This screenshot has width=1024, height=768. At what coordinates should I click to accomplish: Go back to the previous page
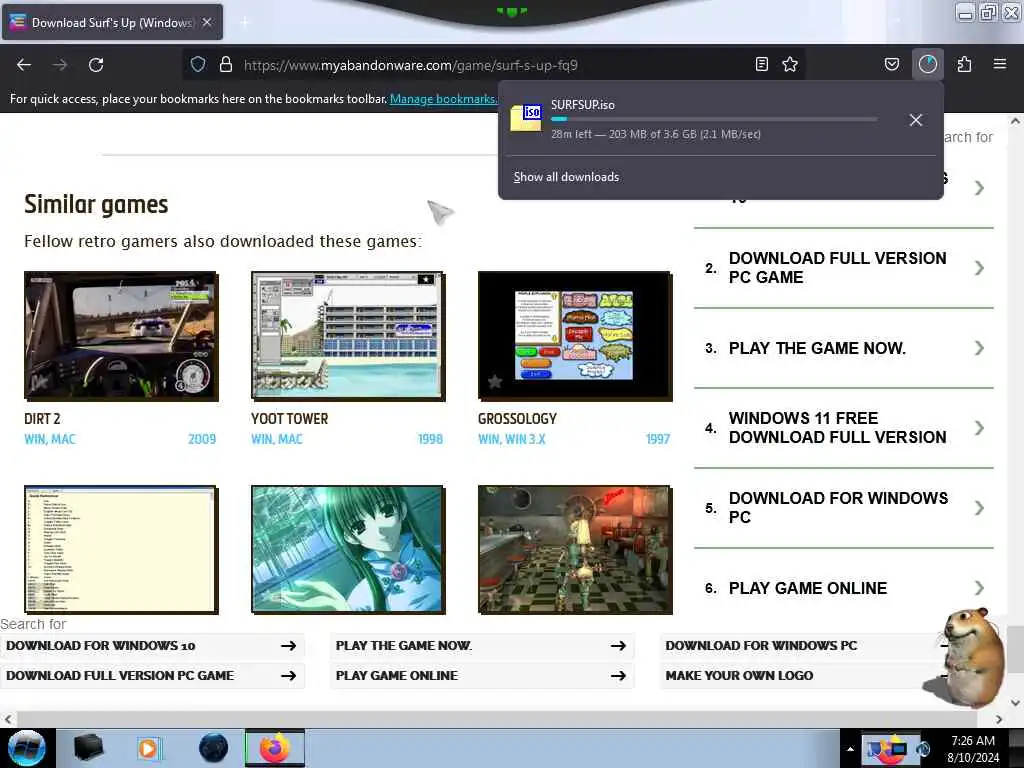[24, 65]
